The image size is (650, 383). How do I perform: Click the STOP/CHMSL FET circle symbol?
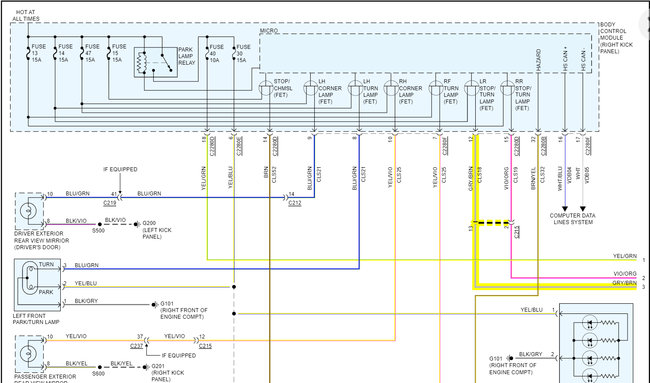point(266,88)
